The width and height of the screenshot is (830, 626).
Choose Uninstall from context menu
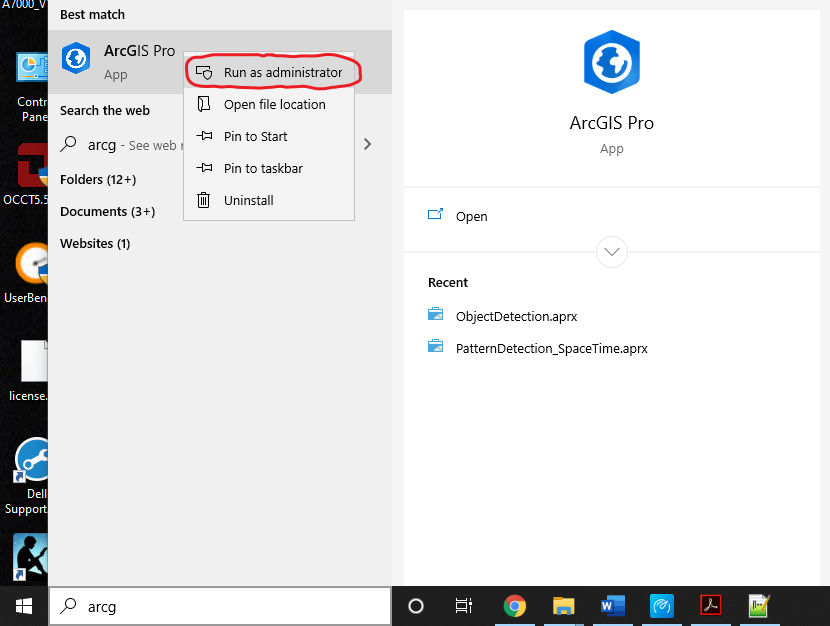269,201
